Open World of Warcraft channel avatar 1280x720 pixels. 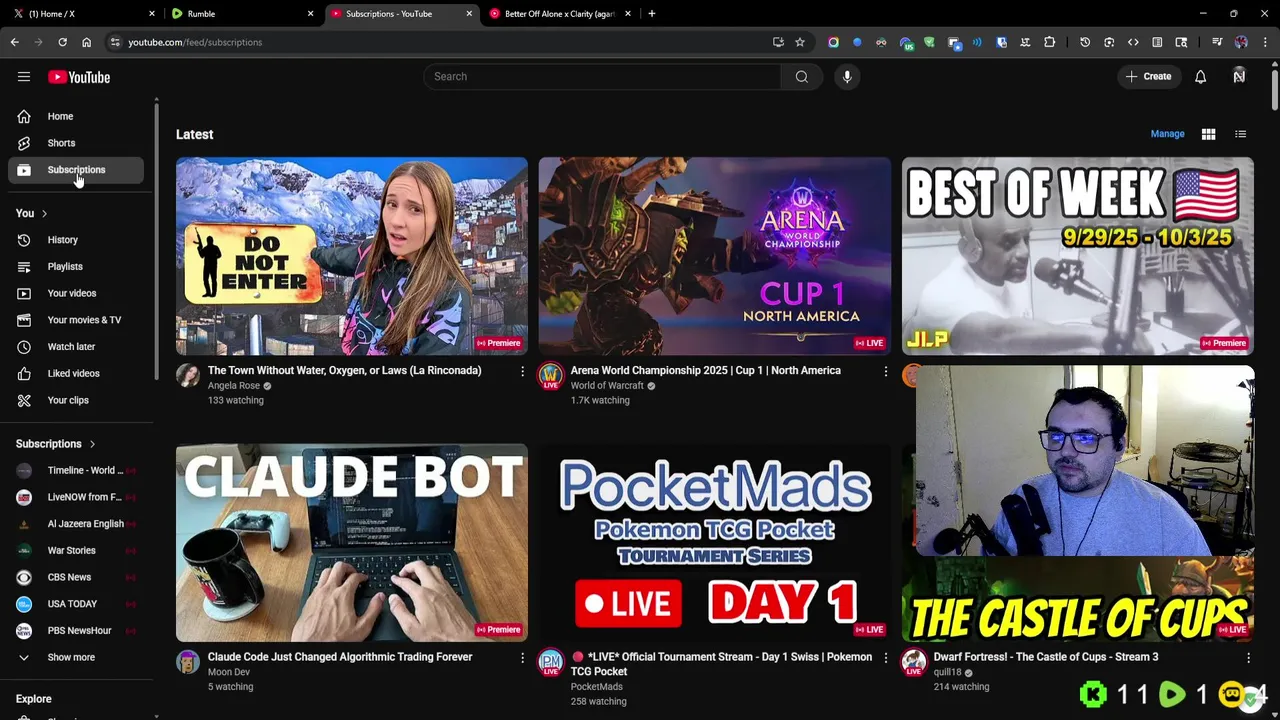pyautogui.click(x=550, y=376)
